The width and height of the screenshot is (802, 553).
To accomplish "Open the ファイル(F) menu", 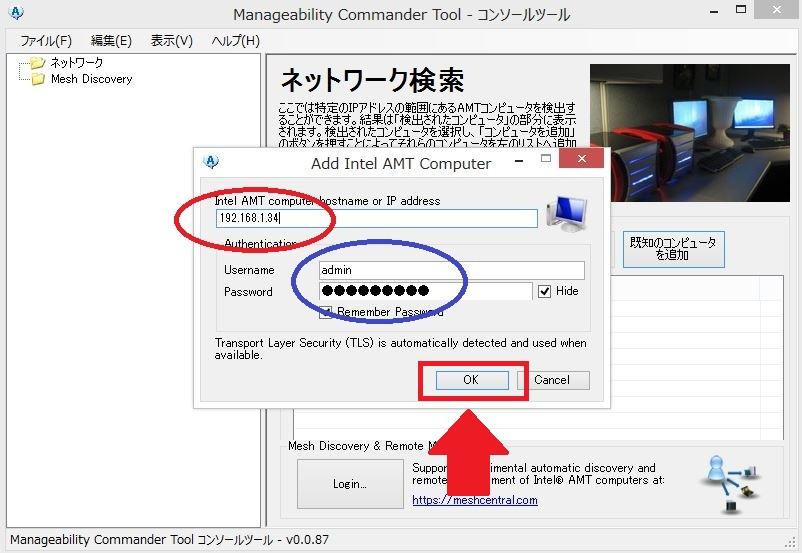I will [46, 40].
